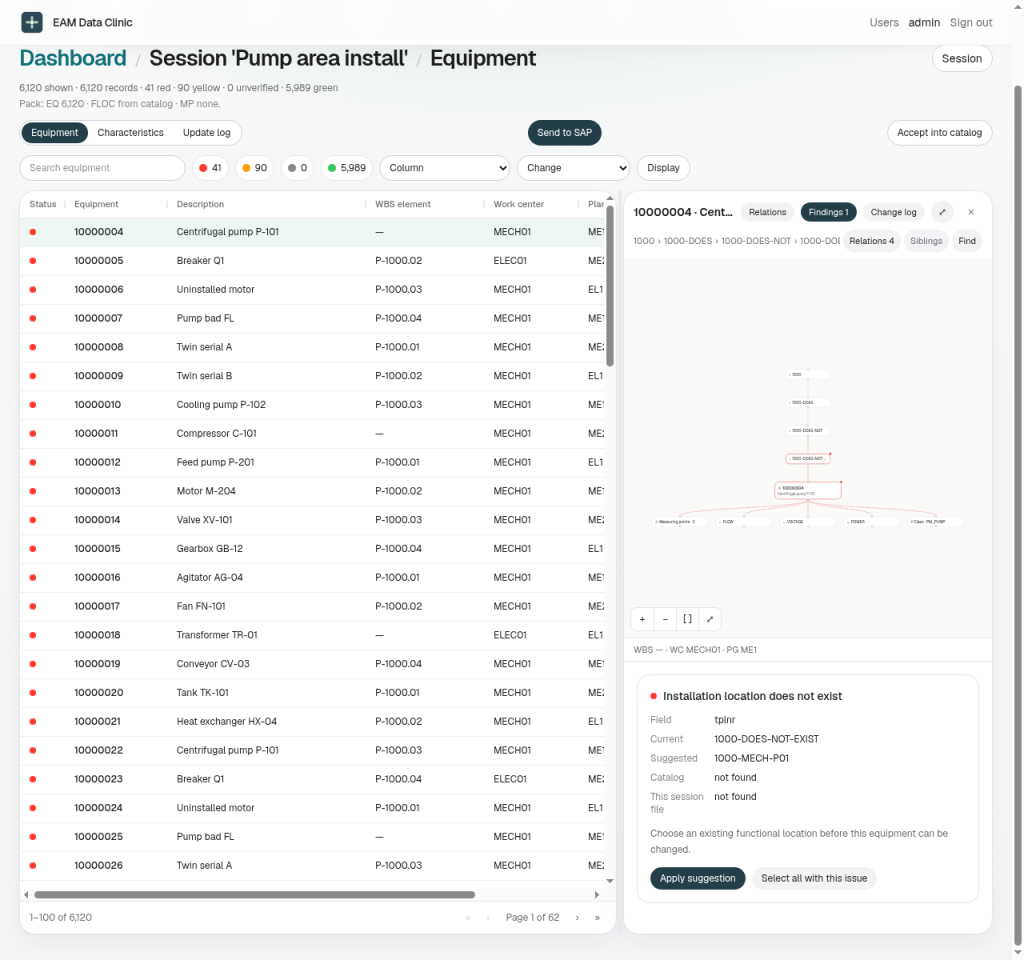Viewport: 1024px width, 960px height.
Task: Open the Change log tab in the detail panel
Action: 893,212
